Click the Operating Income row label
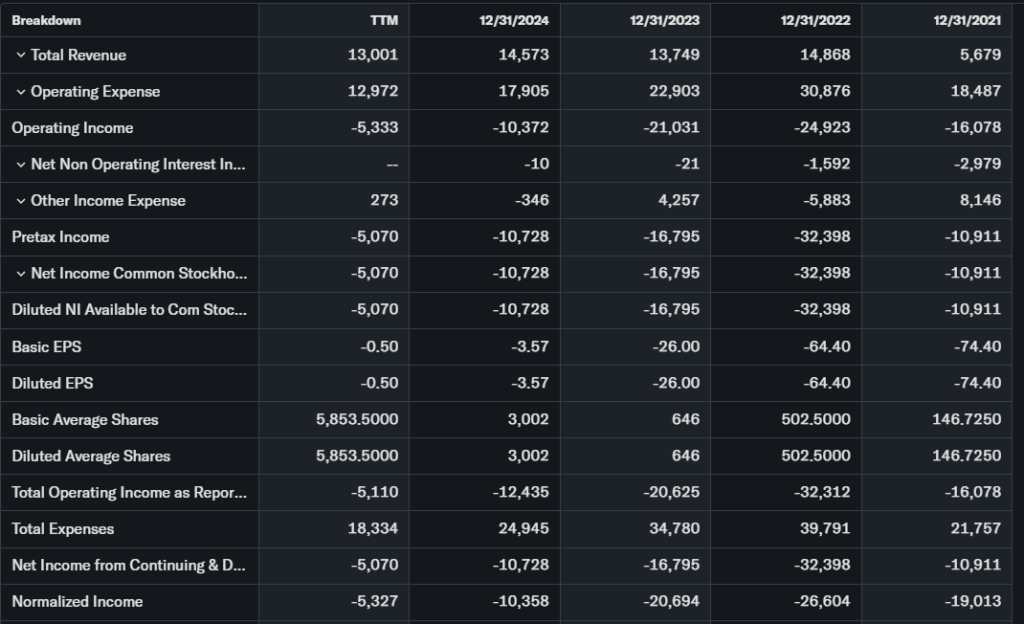 (72, 128)
